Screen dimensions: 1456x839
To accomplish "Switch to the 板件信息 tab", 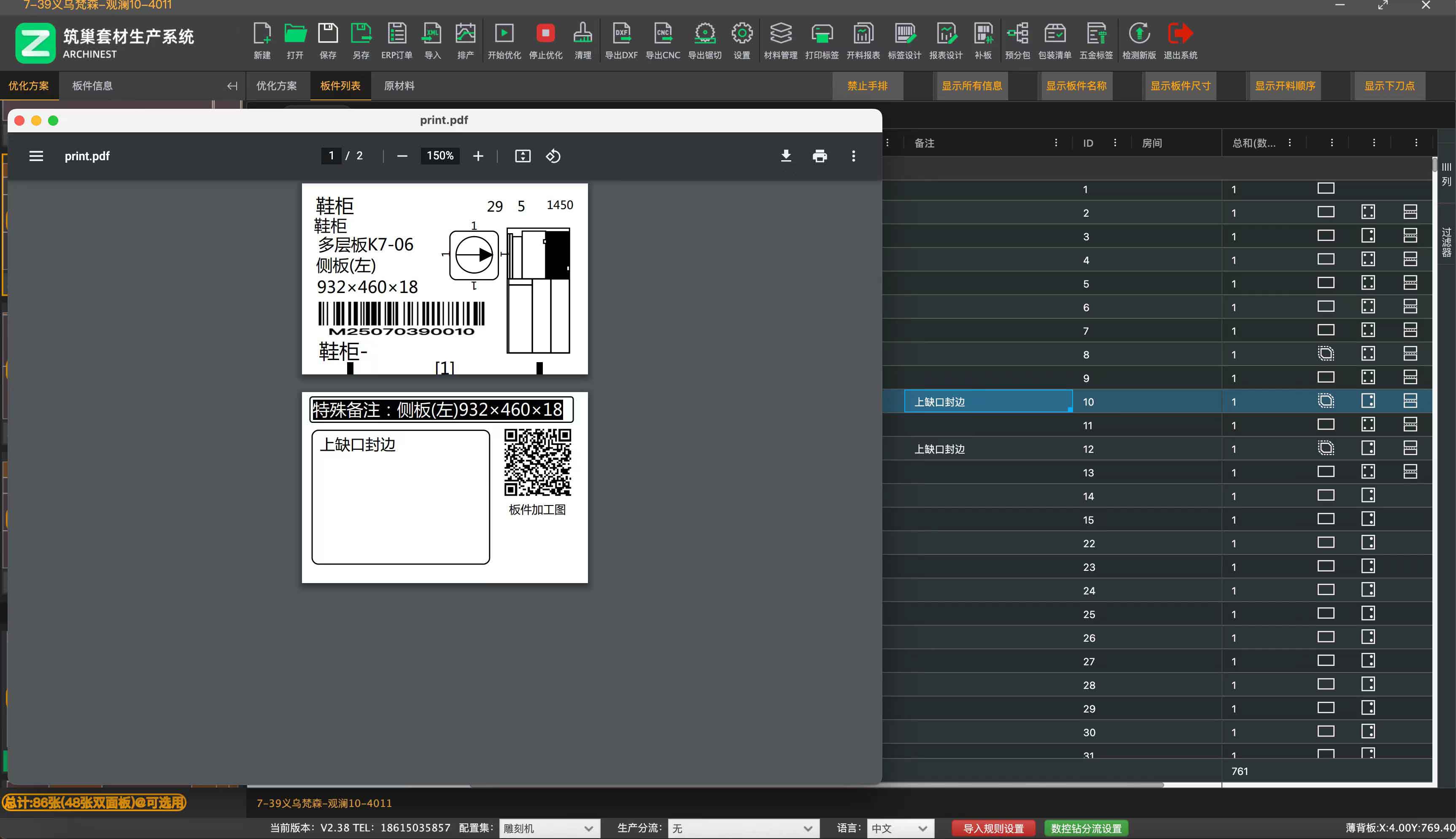I will coord(92,86).
